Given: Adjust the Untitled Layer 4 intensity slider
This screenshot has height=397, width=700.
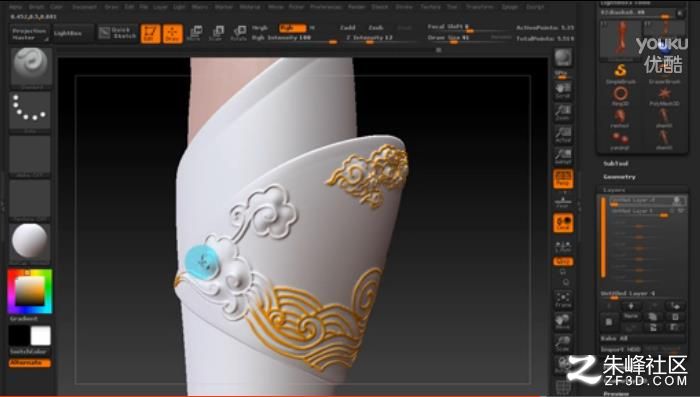Looking at the screenshot, I should [643, 295].
